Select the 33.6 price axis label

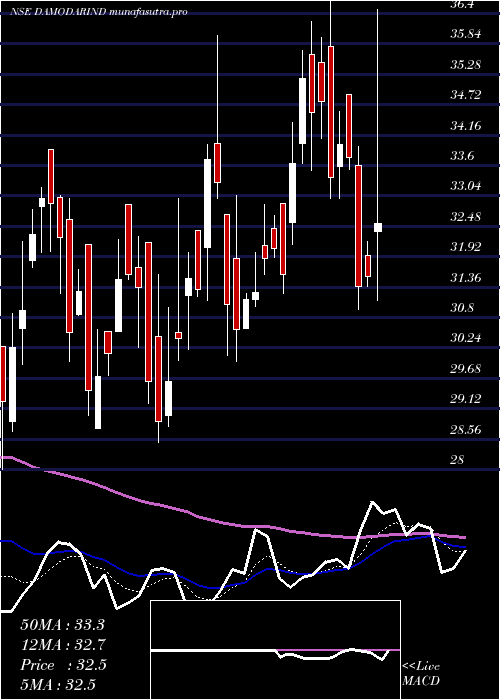click(463, 156)
